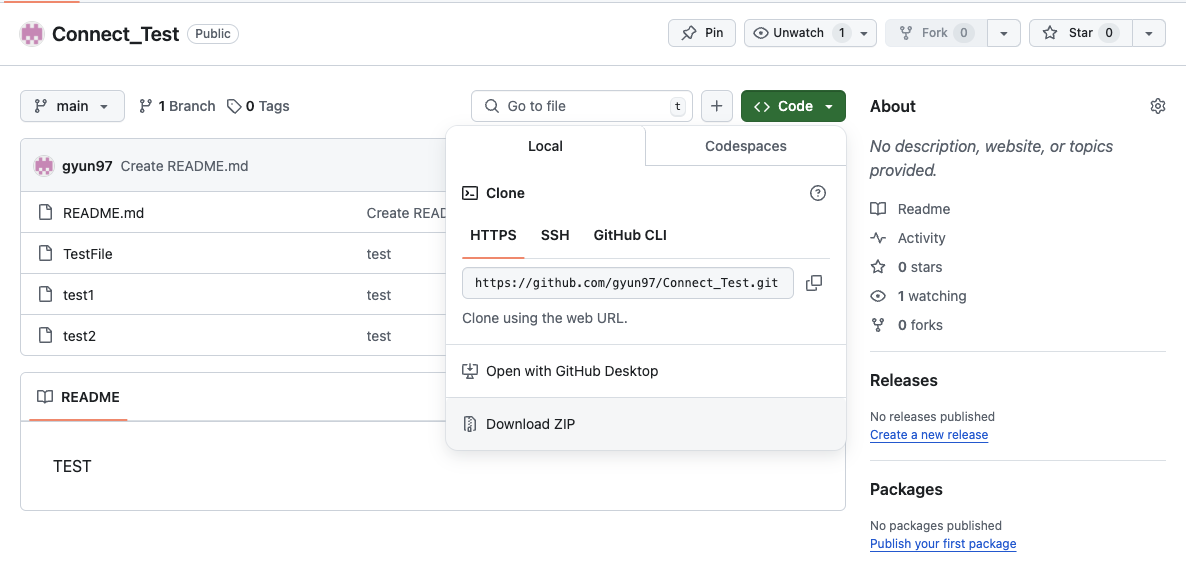The image size is (1186, 576).
Task: Open the About settings gear icon
Action: pyautogui.click(x=1157, y=106)
